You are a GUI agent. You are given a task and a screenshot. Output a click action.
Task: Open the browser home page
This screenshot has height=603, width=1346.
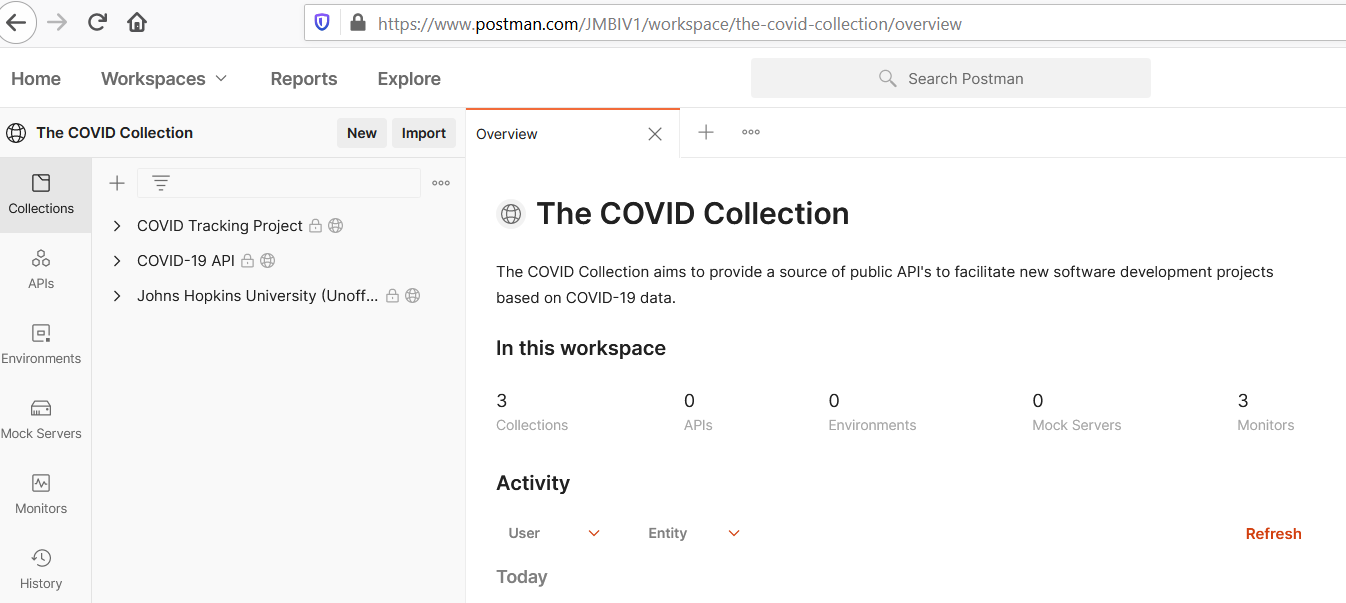(137, 22)
